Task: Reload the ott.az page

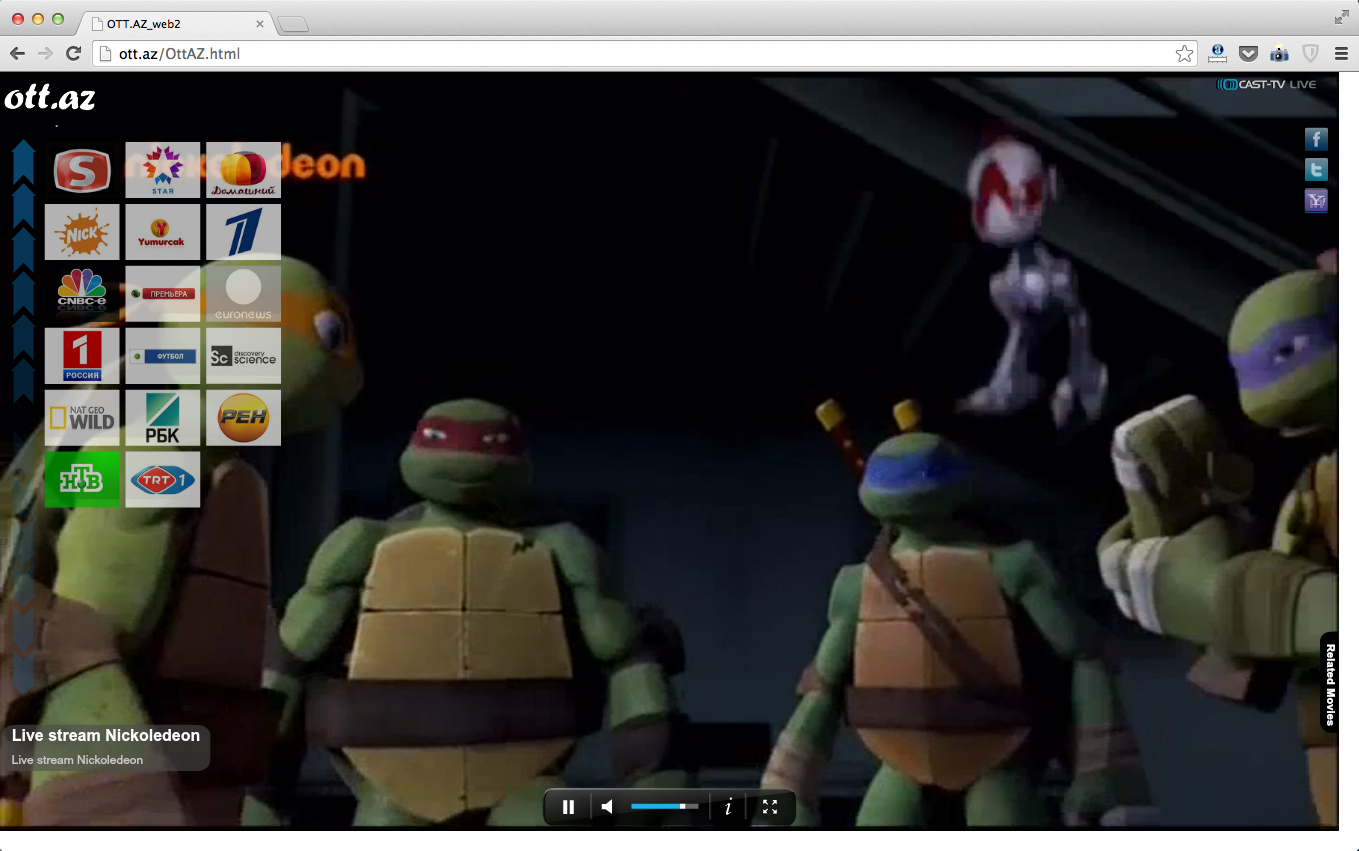Action: 73,54
